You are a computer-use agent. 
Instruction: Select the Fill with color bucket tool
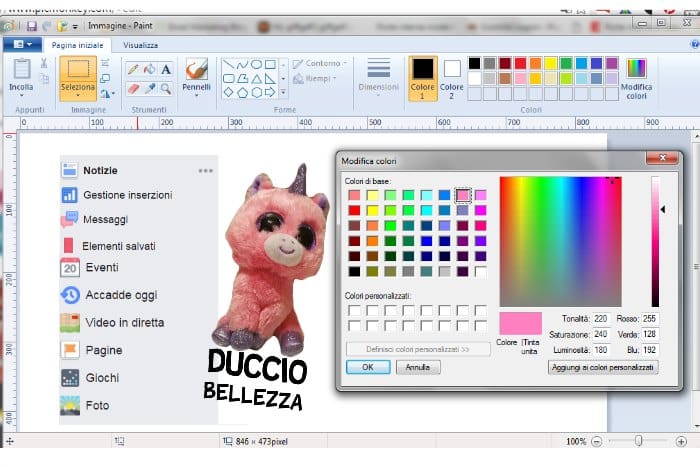tap(150, 70)
